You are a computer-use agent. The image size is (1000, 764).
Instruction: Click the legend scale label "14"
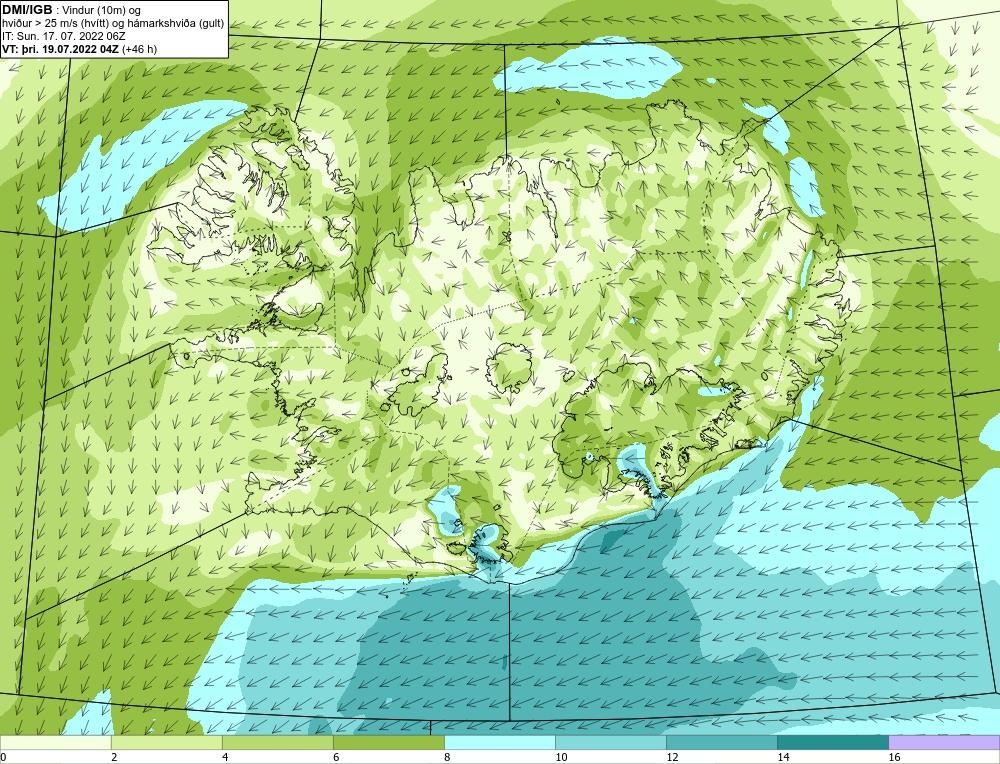tap(783, 757)
